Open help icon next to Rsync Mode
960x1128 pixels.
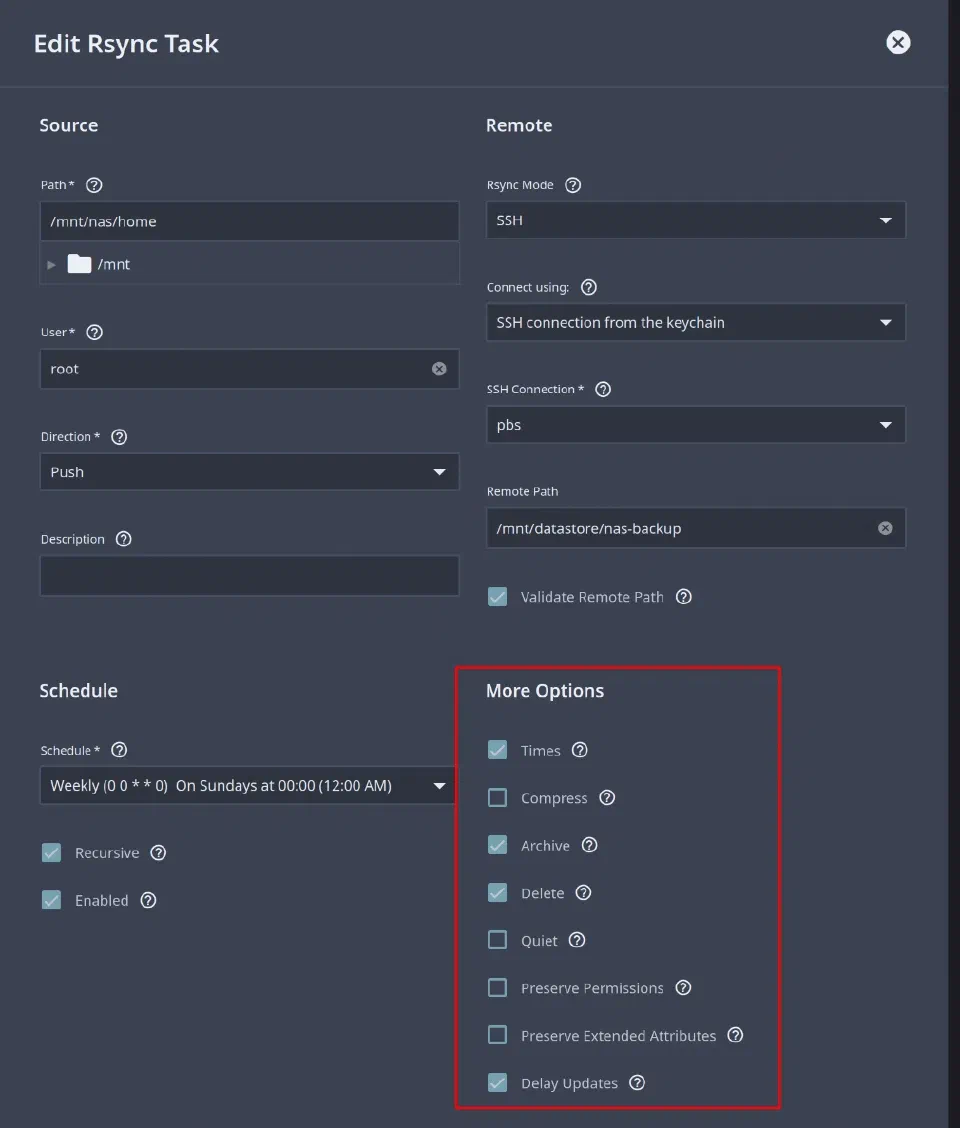pos(573,185)
